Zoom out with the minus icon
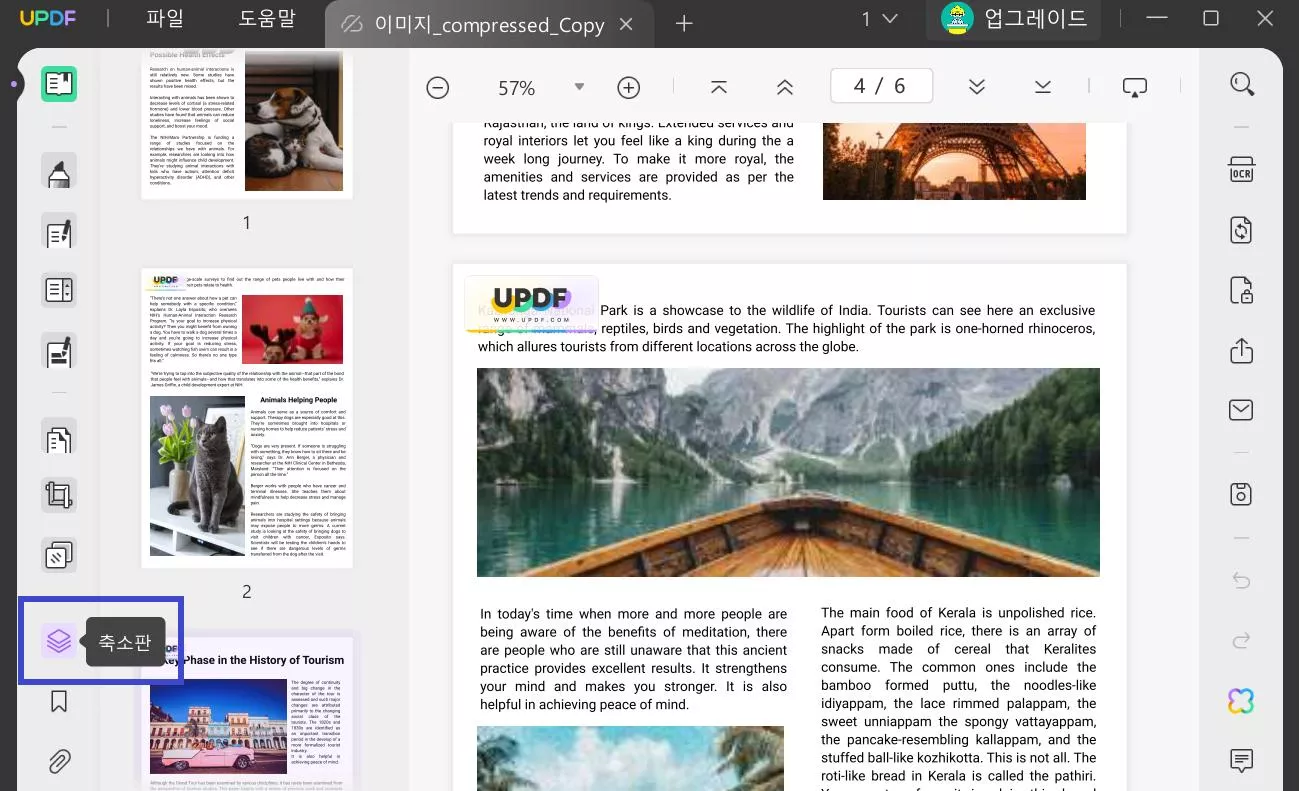The image size is (1299, 791). pyautogui.click(x=437, y=87)
